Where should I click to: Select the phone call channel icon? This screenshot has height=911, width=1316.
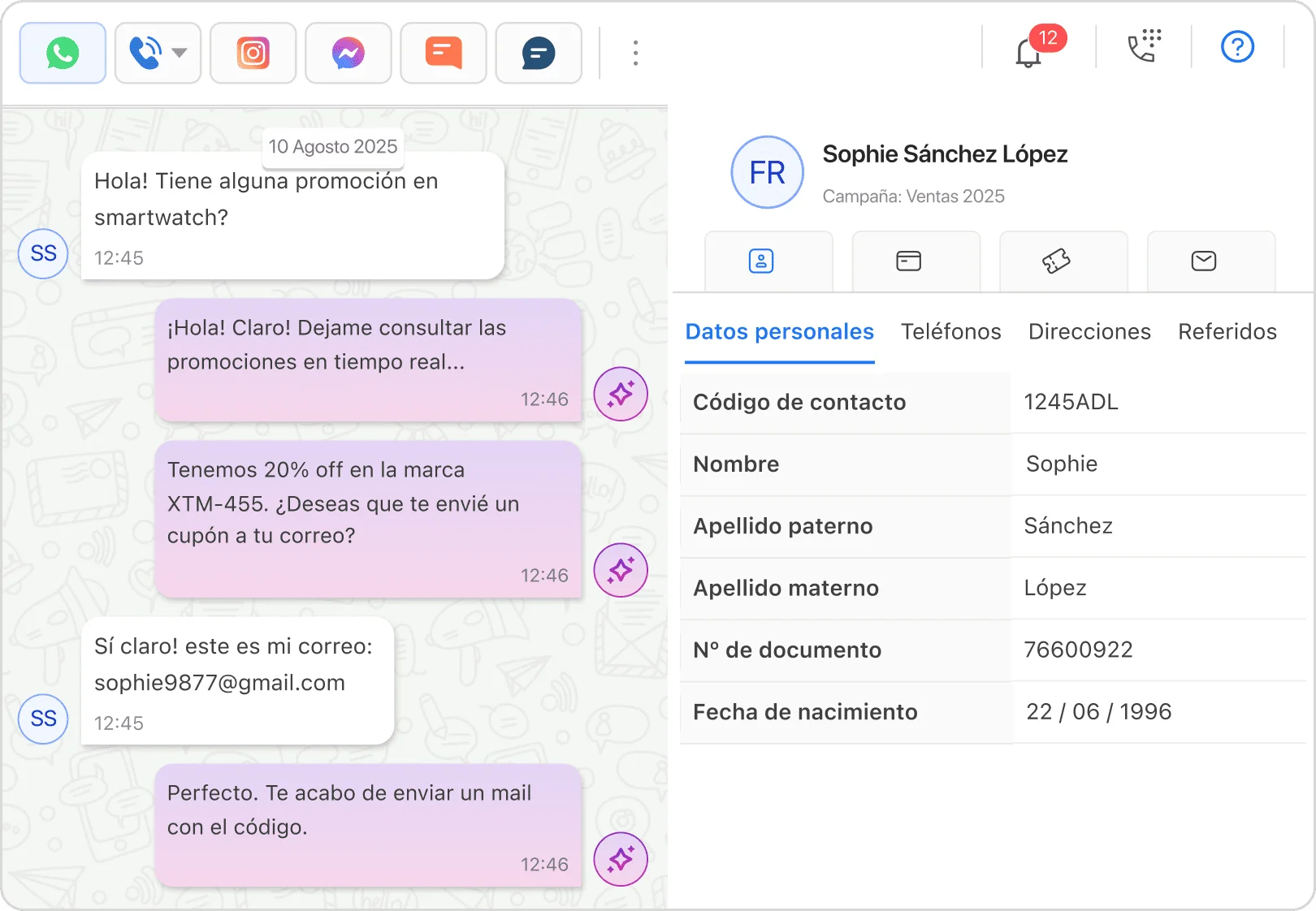click(145, 53)
